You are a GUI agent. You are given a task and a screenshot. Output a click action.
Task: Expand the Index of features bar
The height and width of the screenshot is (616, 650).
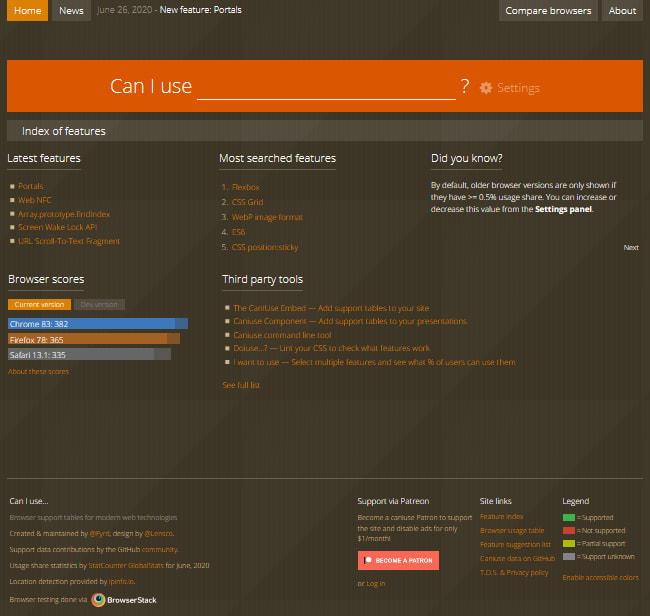[x=325, y=131]
